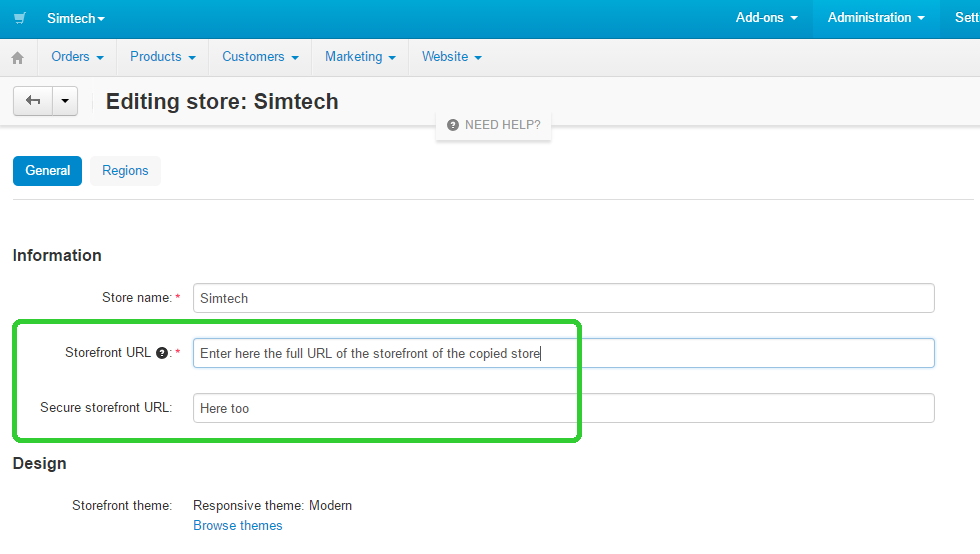Image resolution: width=980 pixels, height=554 pixels.
Task: Open the Administration menu
Action: pyautogui.click(x=876, y=18)
